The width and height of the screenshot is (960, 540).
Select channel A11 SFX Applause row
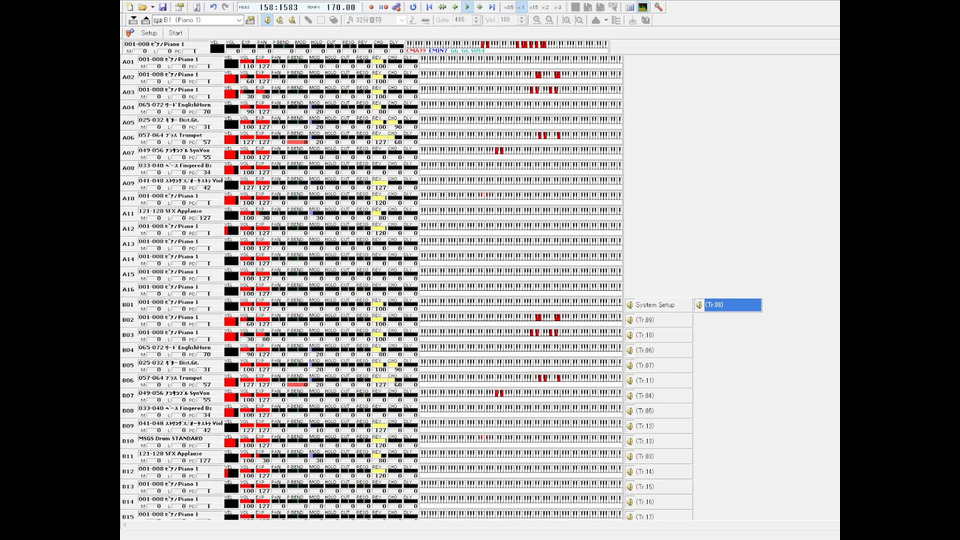(x=372, y=214)
